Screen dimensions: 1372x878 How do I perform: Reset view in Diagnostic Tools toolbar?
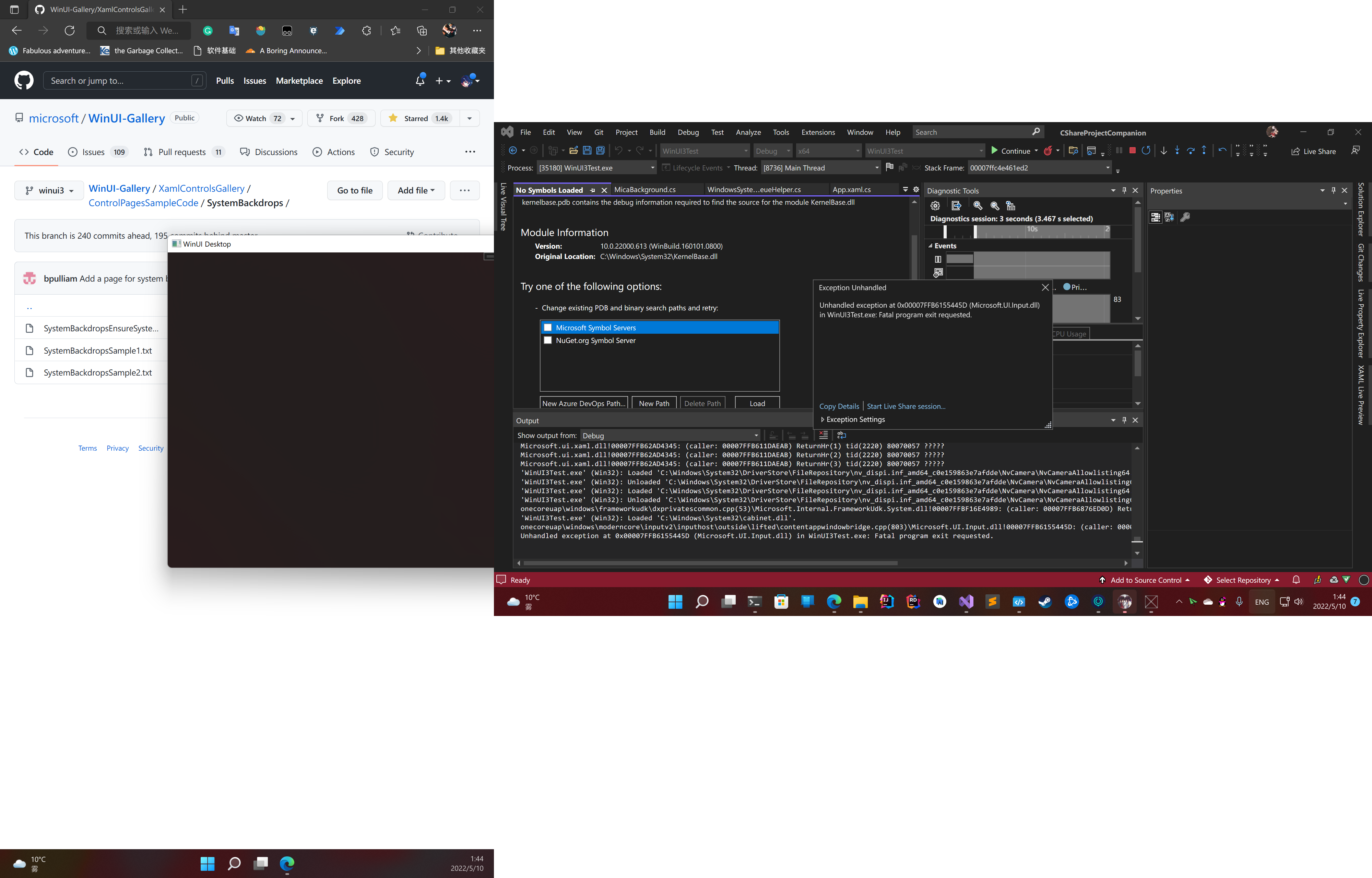(1010, 206)
